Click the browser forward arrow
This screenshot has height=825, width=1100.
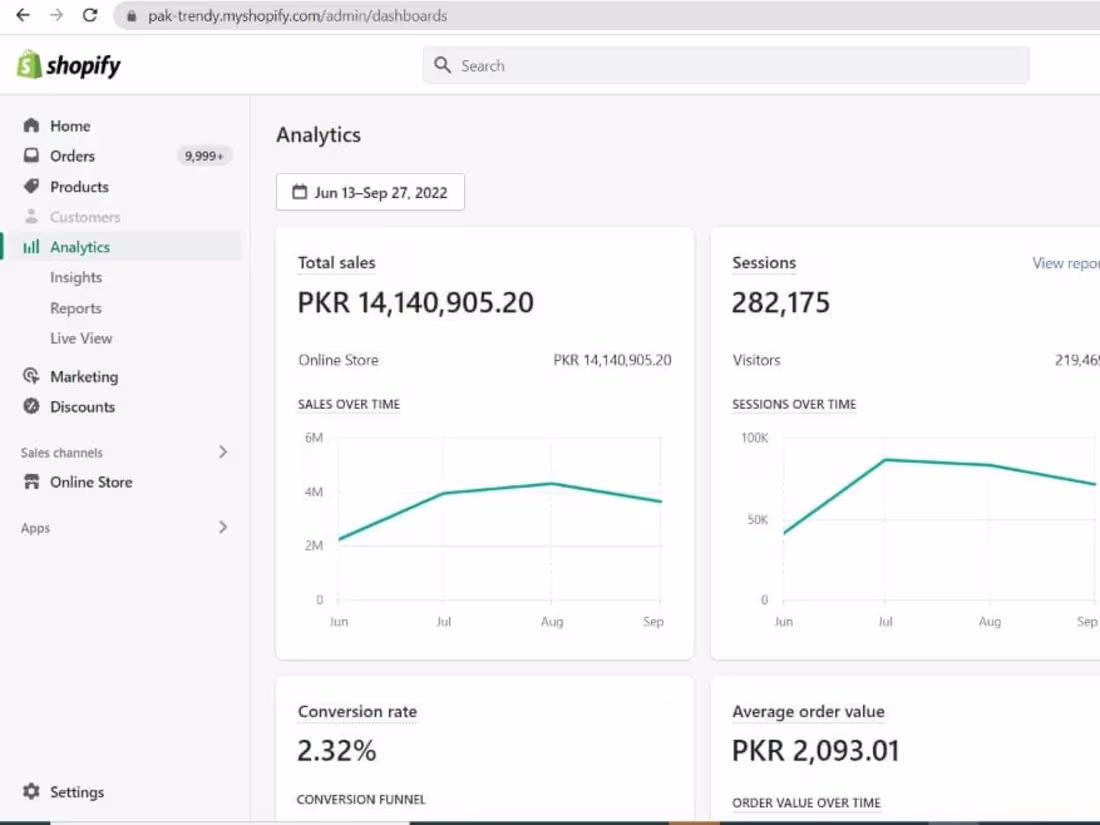[56, 15]
